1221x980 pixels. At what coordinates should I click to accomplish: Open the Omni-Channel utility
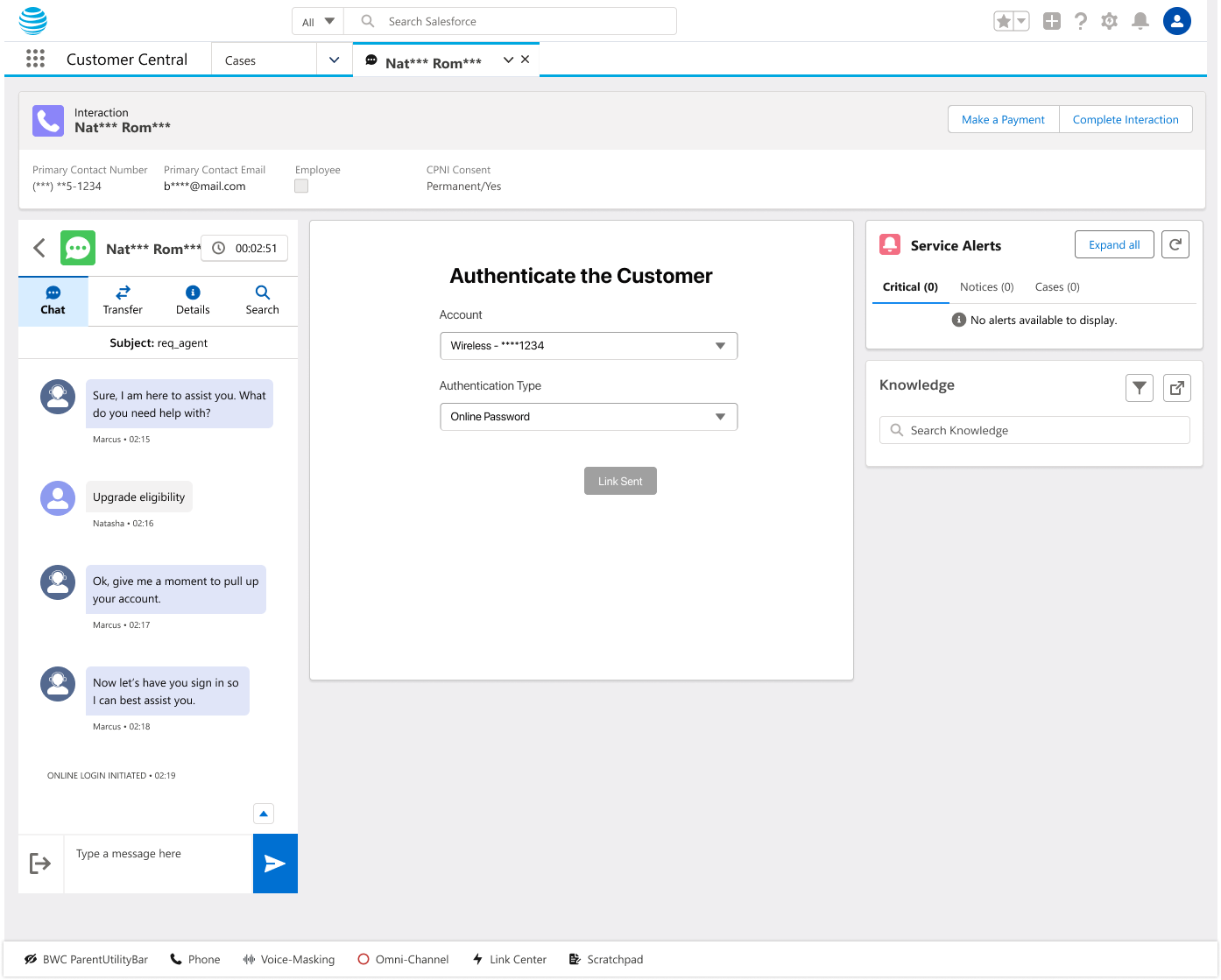(x=403, y=960)
